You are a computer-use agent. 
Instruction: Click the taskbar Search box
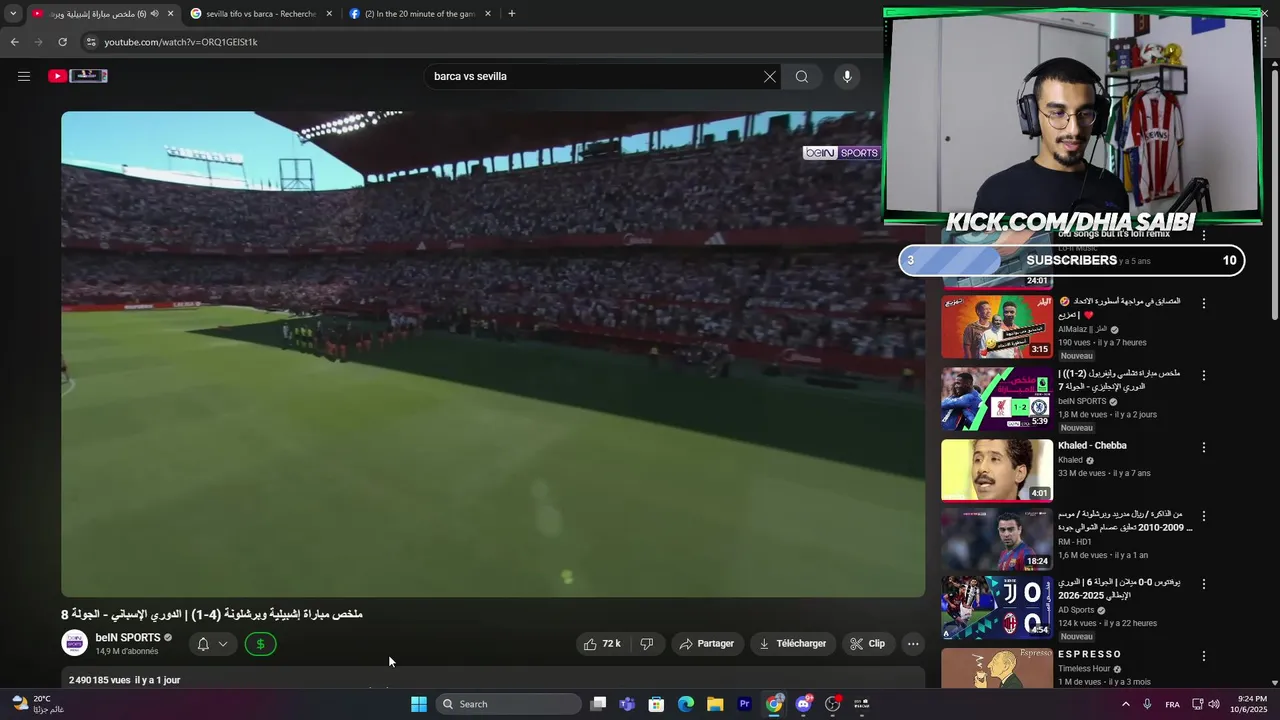(510, 704)
